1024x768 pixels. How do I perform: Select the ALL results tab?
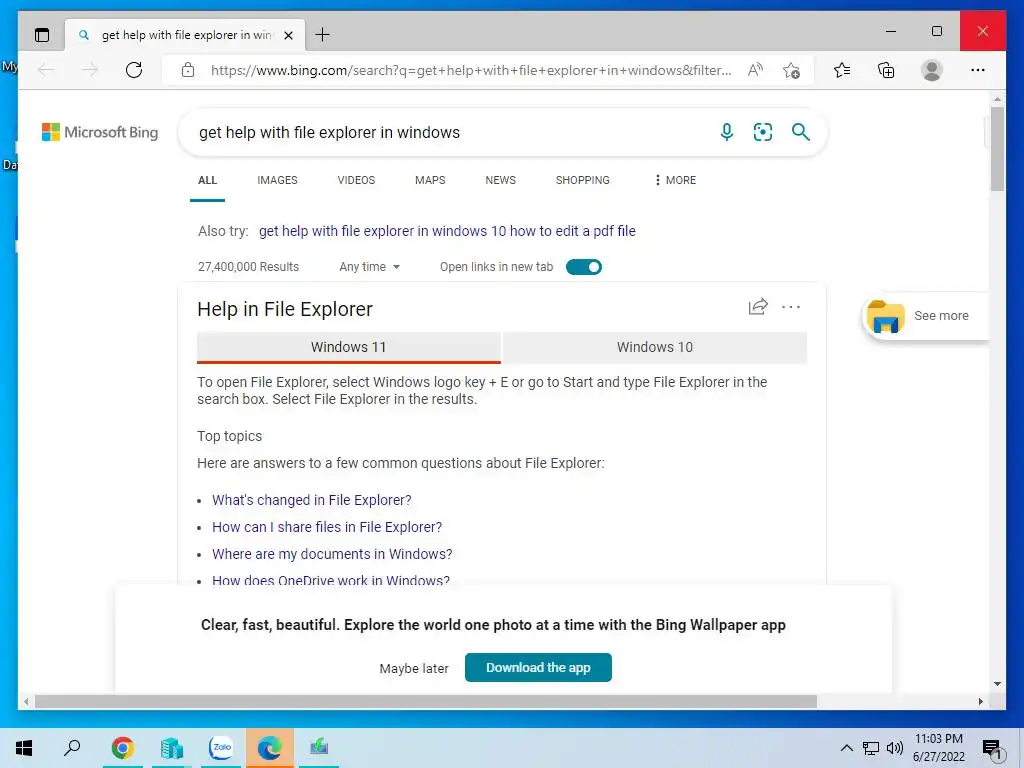[x=208, y=180]
